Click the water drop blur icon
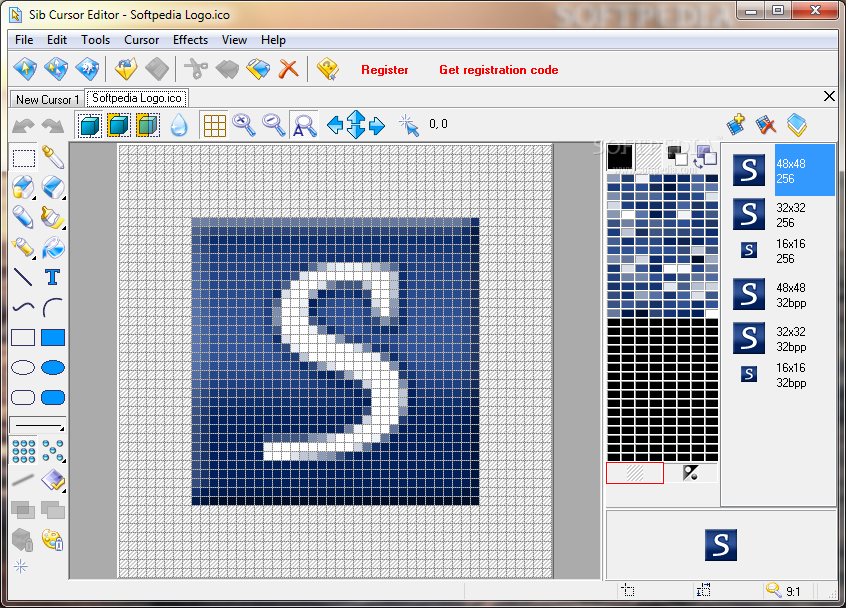The height and width of the screenshot is (608, 846). 179,126
